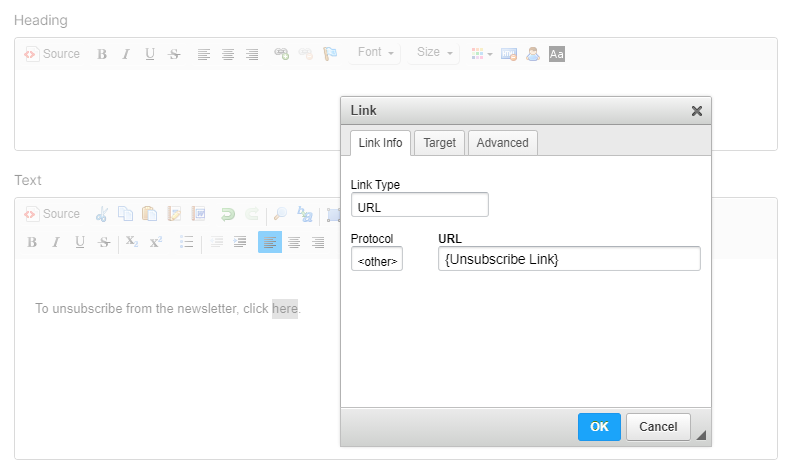
Task: Toggle left alignment in Text editor toolbar
Action: pyautogui.click(x=270, y=242)
